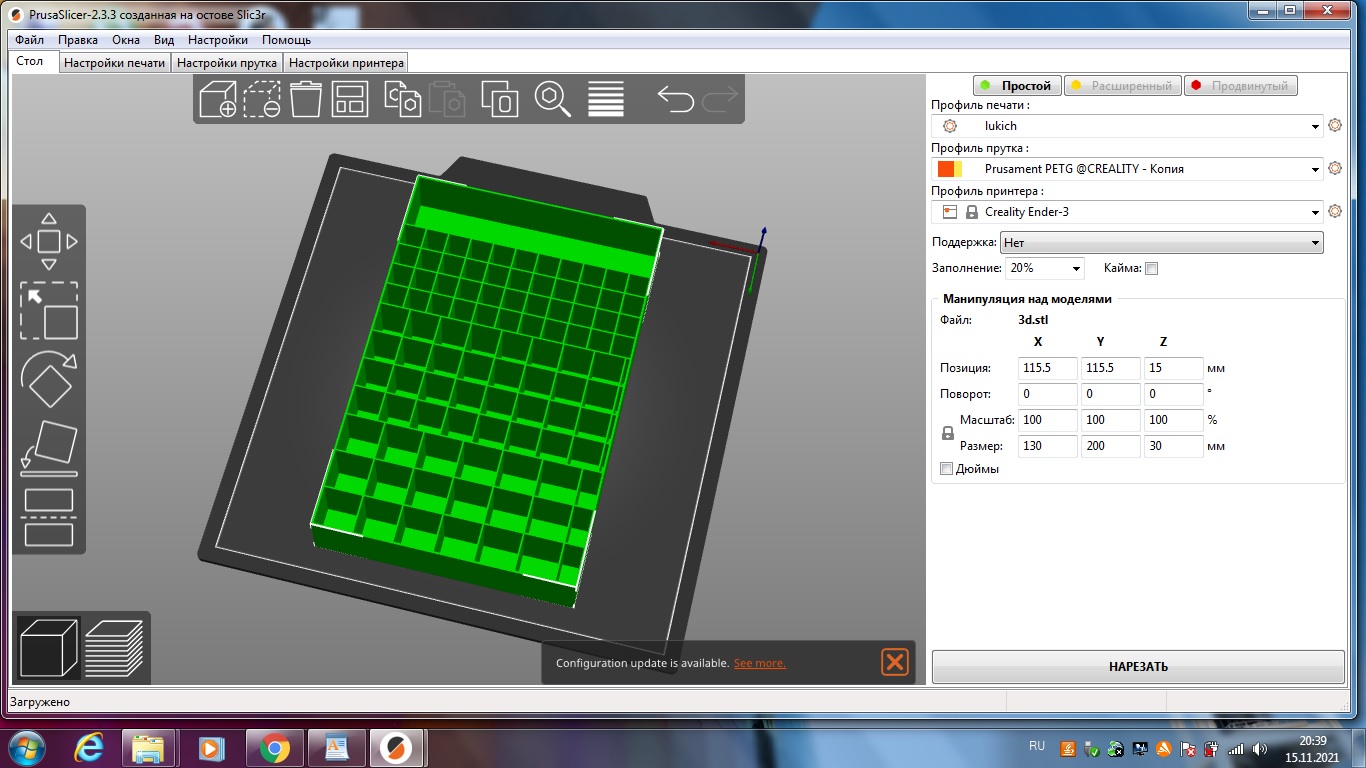The width and height of the screenshot is (1366, 768).
Task: Select the green 3D model on the bed
Action: [x=485, y=390]
